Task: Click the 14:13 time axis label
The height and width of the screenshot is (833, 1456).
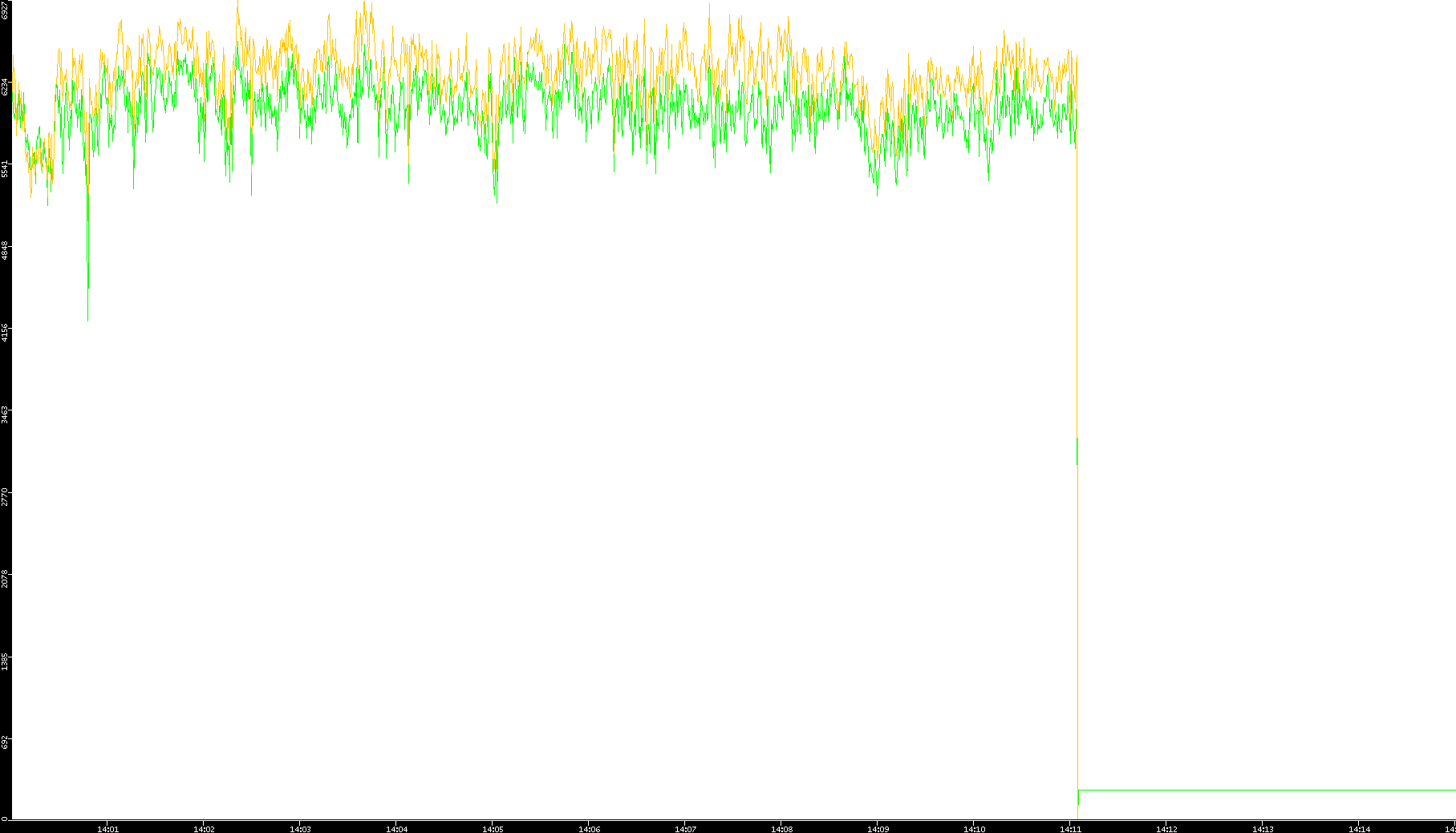Action: [1263, 829]
